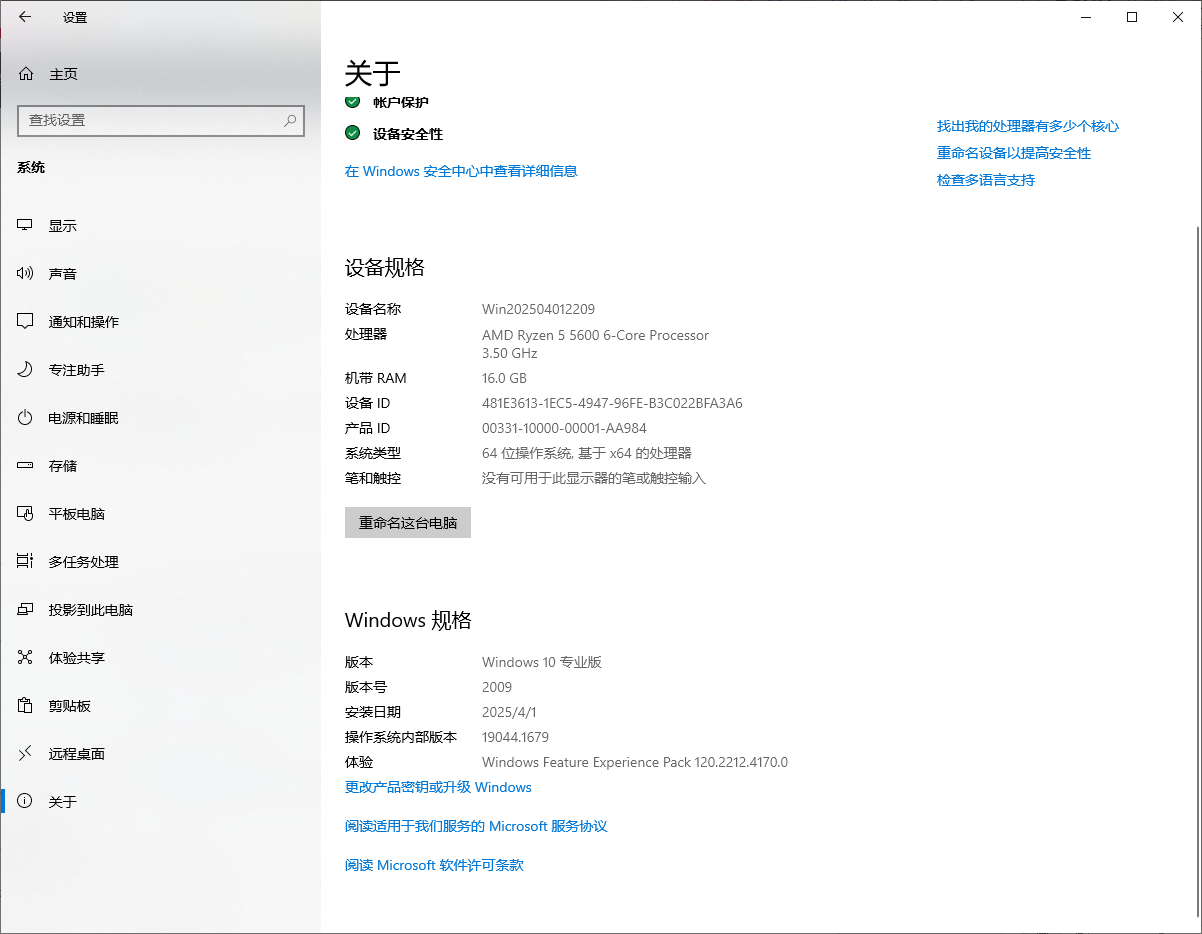Click the 电源和睡眠 power icon
The image size is (1202, 934).
(x=26, y=418)
